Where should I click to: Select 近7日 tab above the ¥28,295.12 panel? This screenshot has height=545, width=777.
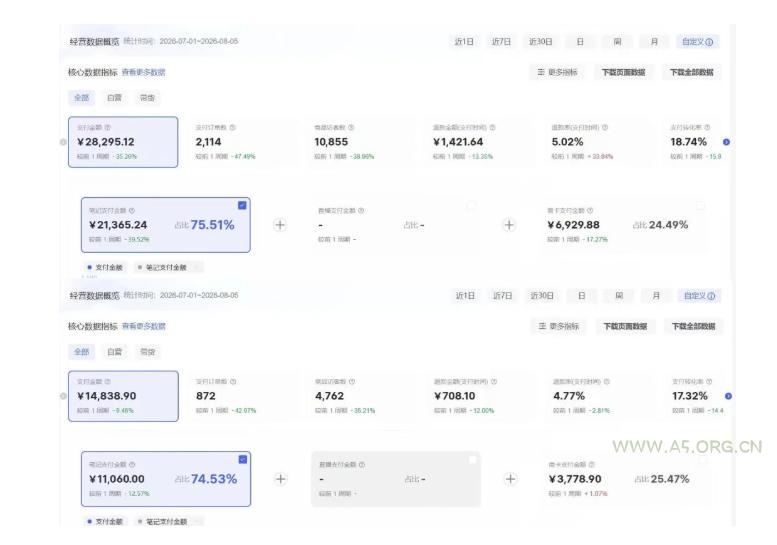pos(501,42)
